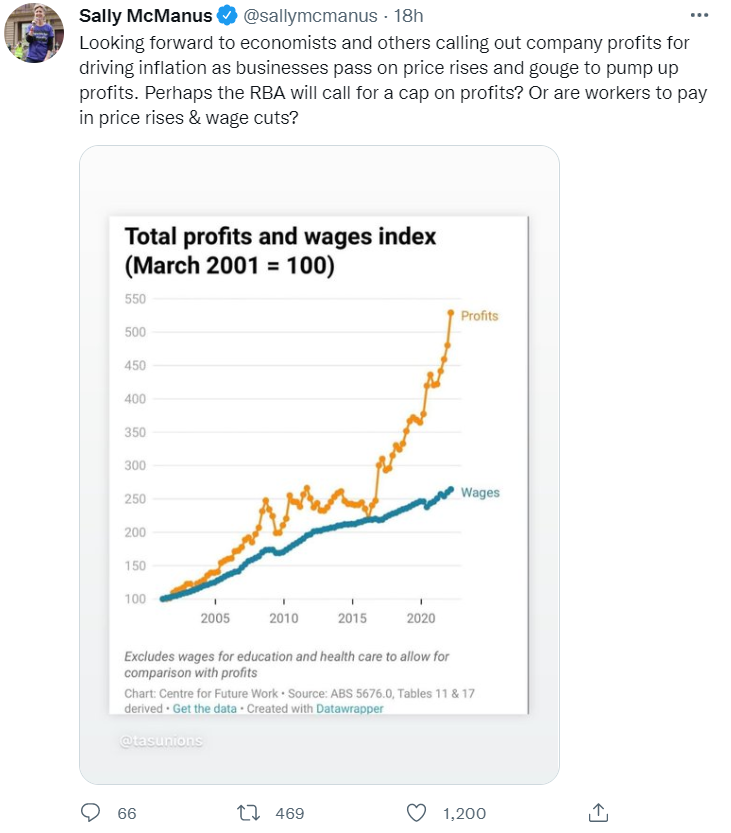Click the teal Wages line label

tap(480, 493)
